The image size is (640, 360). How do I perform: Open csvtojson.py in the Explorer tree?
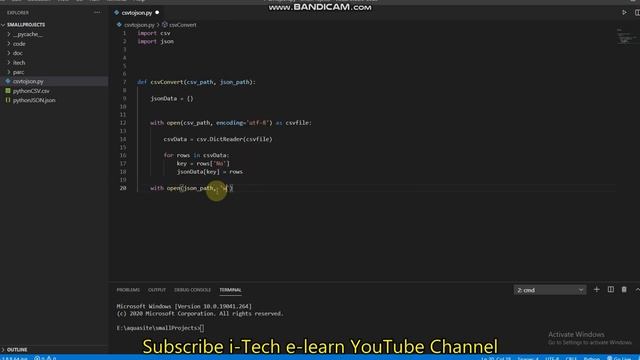click(28, 81)
